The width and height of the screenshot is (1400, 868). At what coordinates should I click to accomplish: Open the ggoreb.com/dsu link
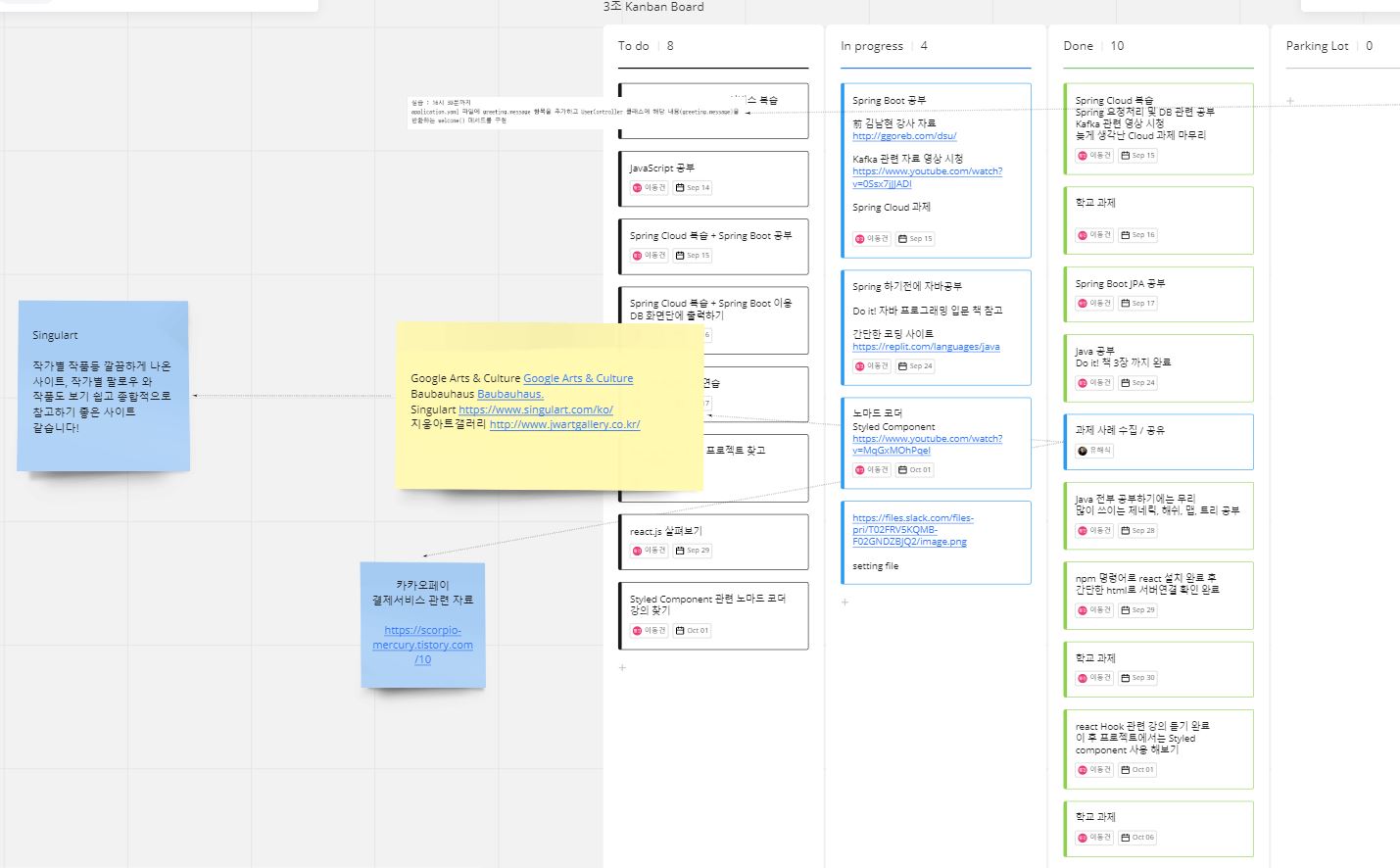904,135
